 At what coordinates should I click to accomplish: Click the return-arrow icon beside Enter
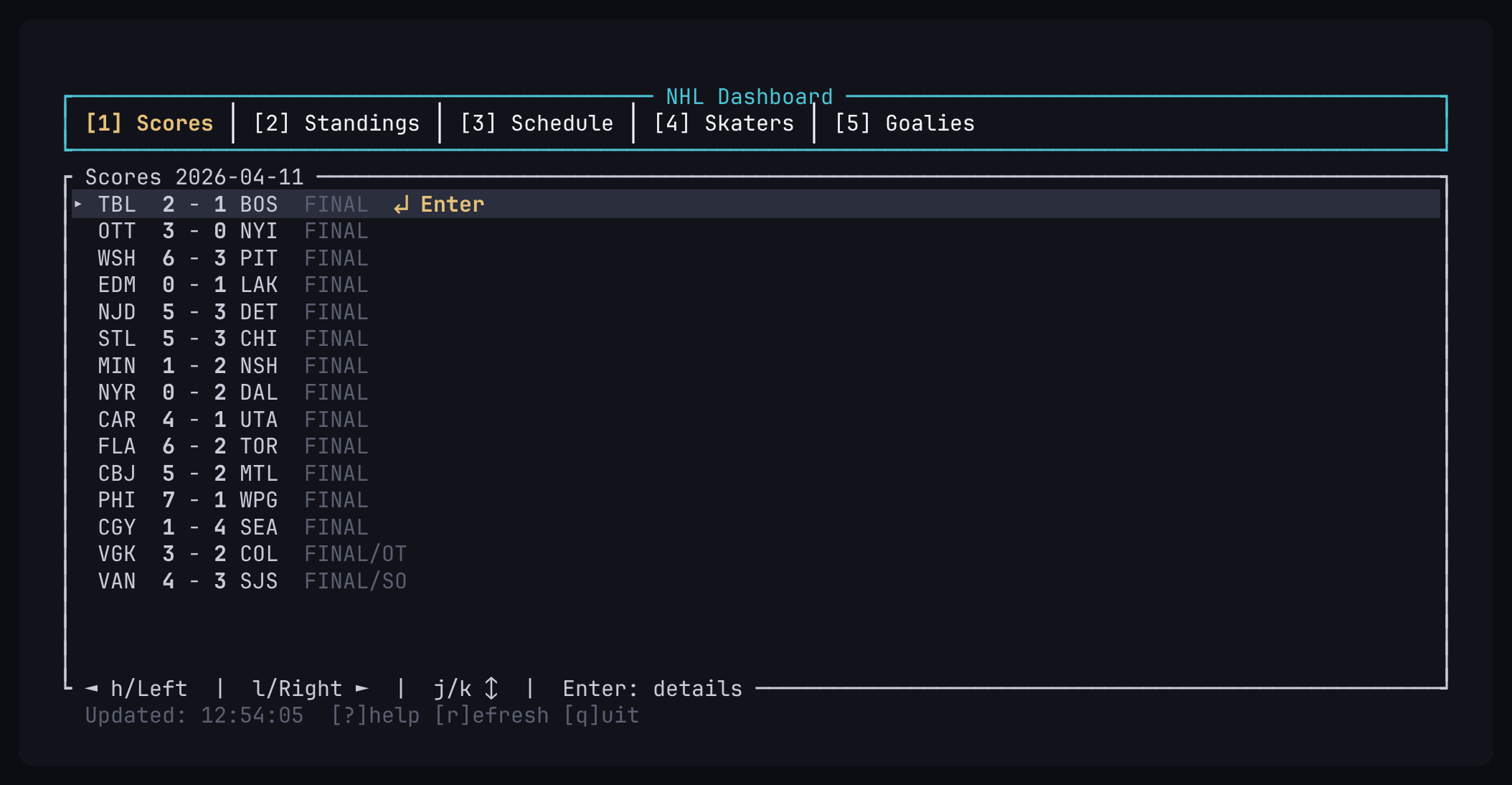coord(401,205)
